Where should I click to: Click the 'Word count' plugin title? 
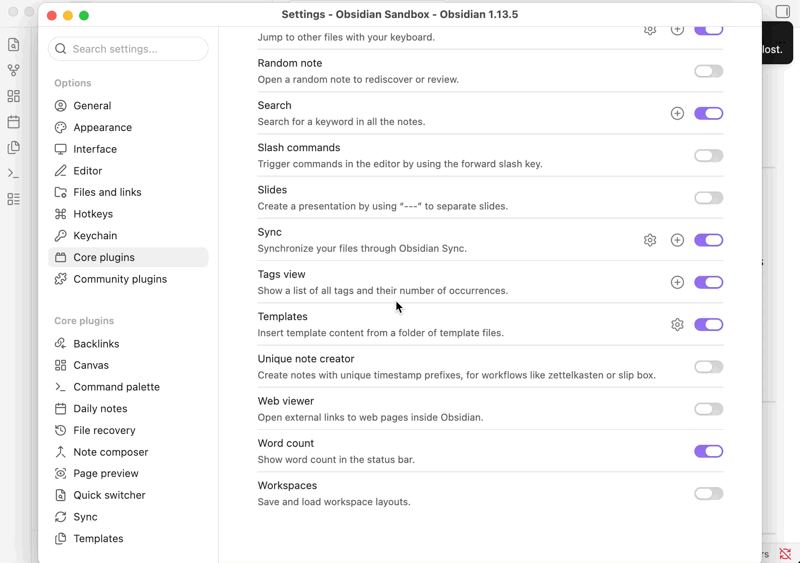[286, 443]
